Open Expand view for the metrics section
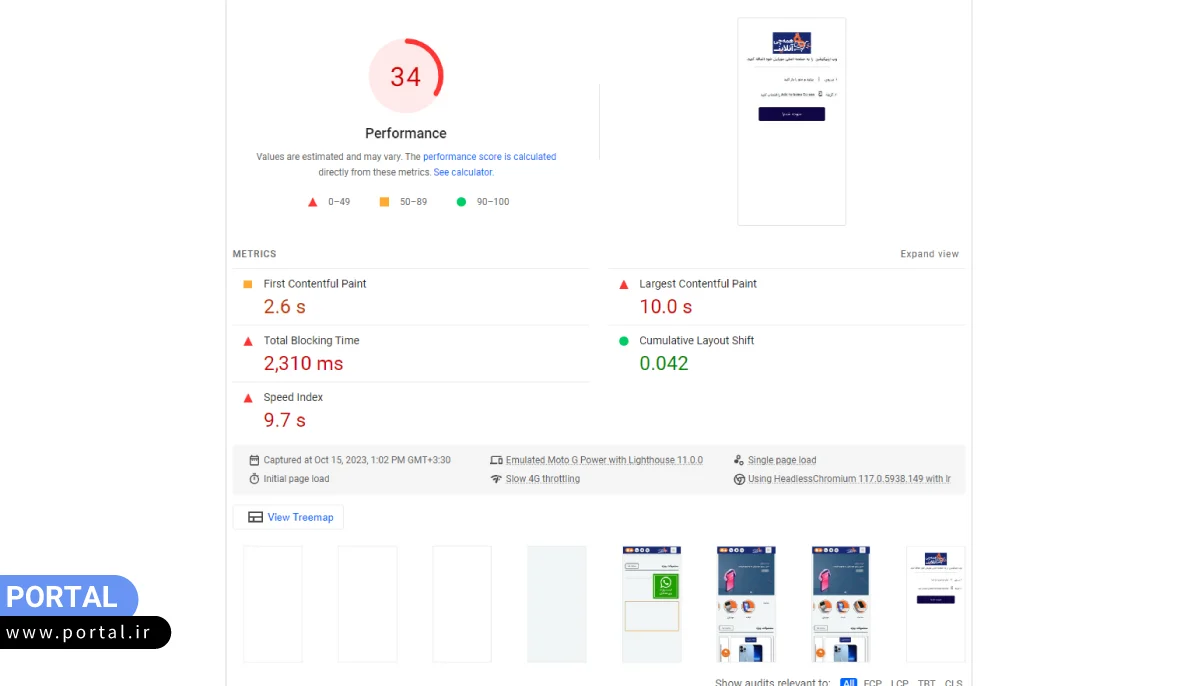Image resolution: width=1200 pixels, height=686 pixels. (x=929, y=253)
